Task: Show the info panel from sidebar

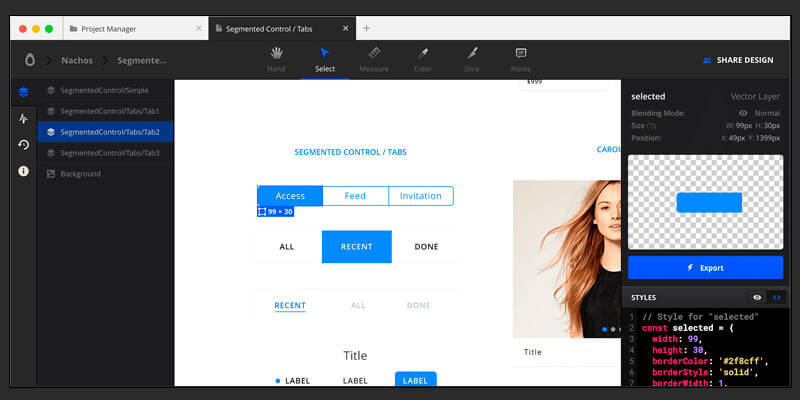Action: [x=23, y=171]
